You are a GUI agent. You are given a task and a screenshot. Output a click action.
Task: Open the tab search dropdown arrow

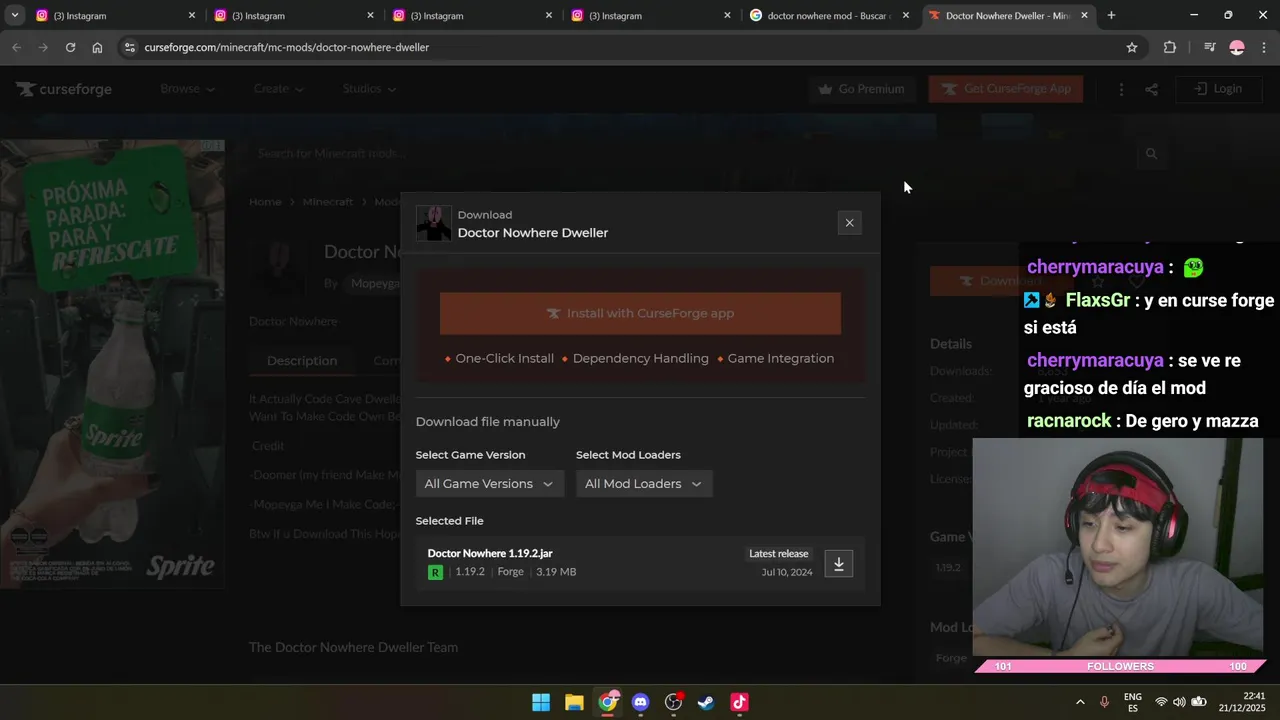coord(14,15)
